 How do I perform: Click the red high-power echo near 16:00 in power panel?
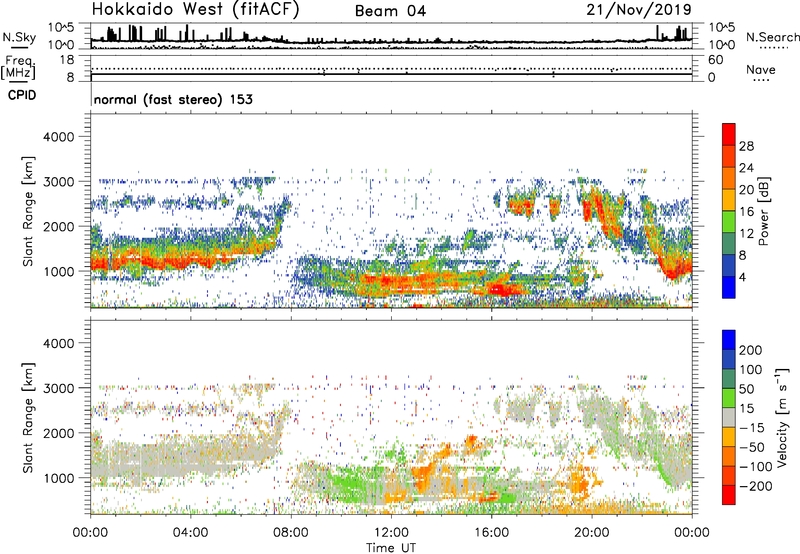tap(503, 290)
